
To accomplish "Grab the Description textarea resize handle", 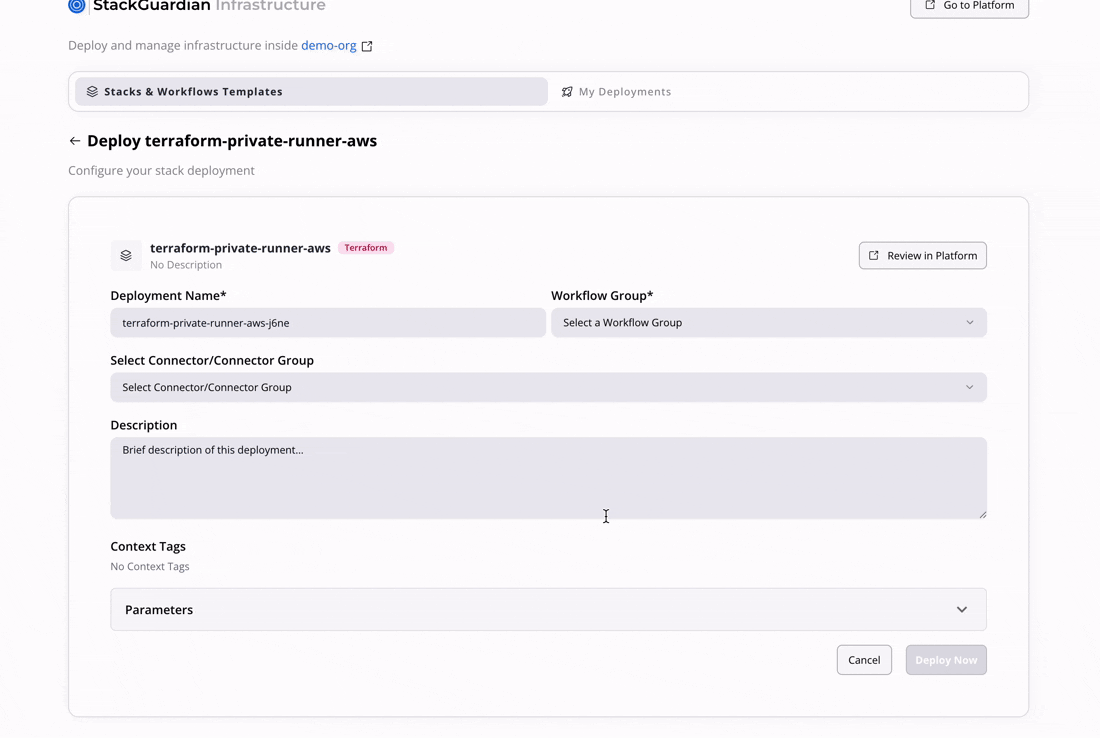I will pyautogui.click(x=982, y=514).
